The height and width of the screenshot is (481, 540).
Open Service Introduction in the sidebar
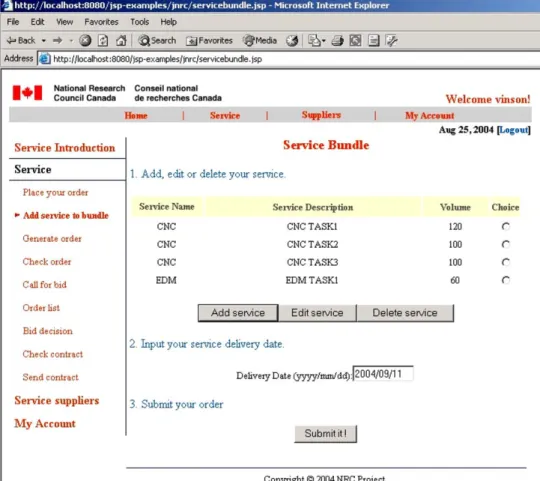[65, 148]
